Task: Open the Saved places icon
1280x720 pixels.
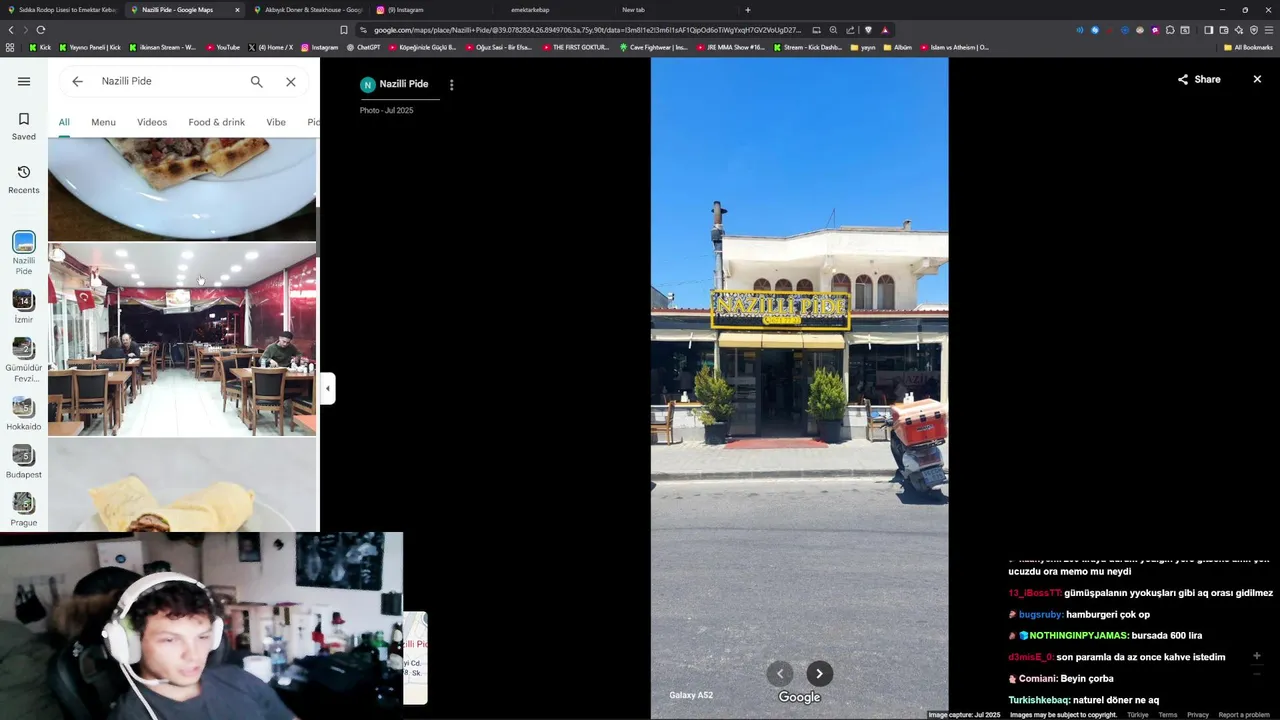Action: 24,126
